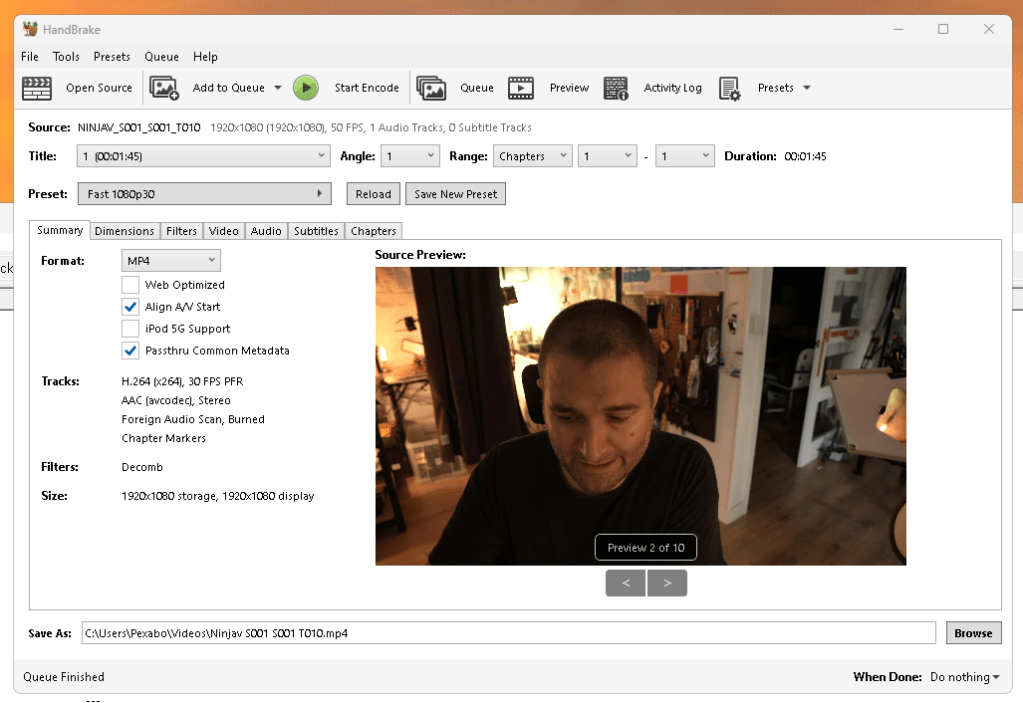Uncheck the Passthru Common Metadata checkbox

130,350
